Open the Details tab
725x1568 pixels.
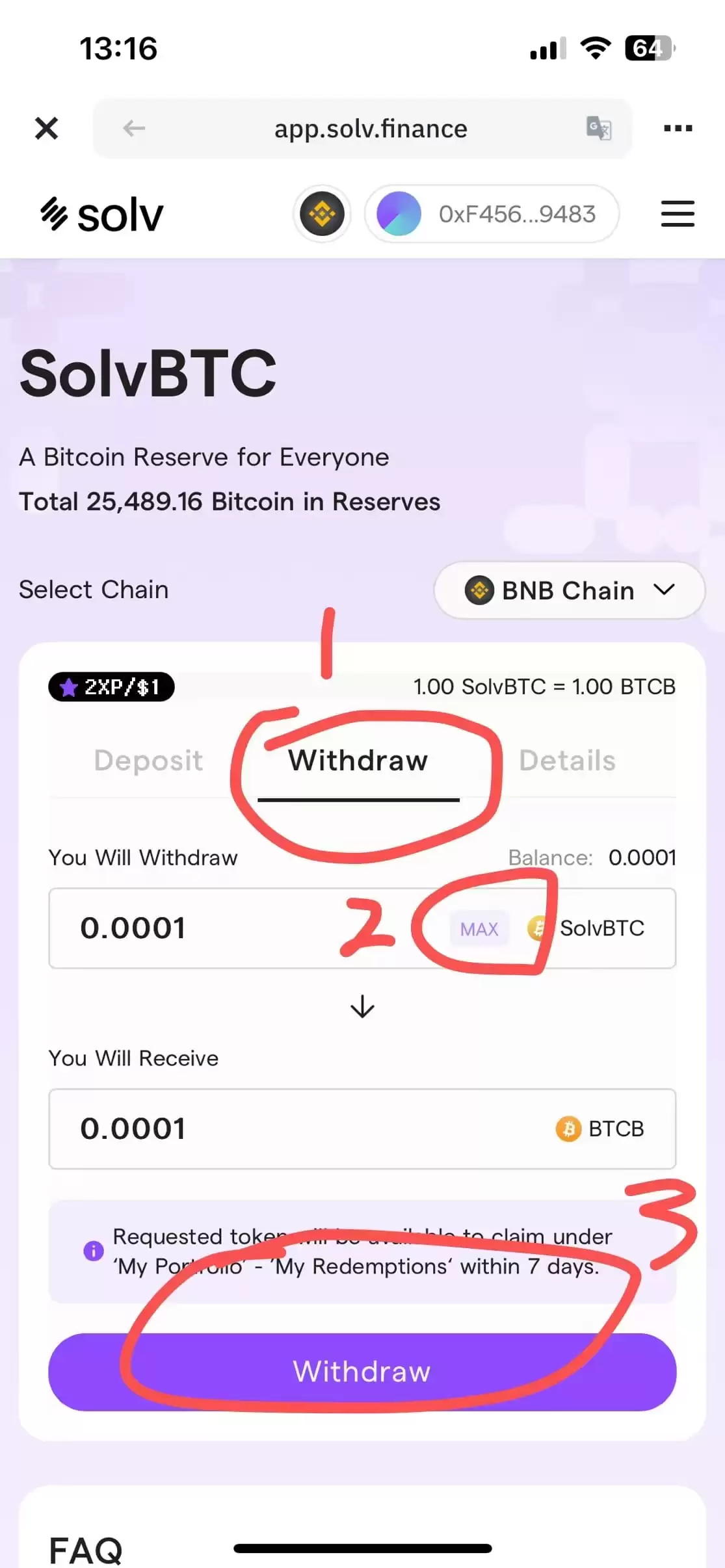567,761
